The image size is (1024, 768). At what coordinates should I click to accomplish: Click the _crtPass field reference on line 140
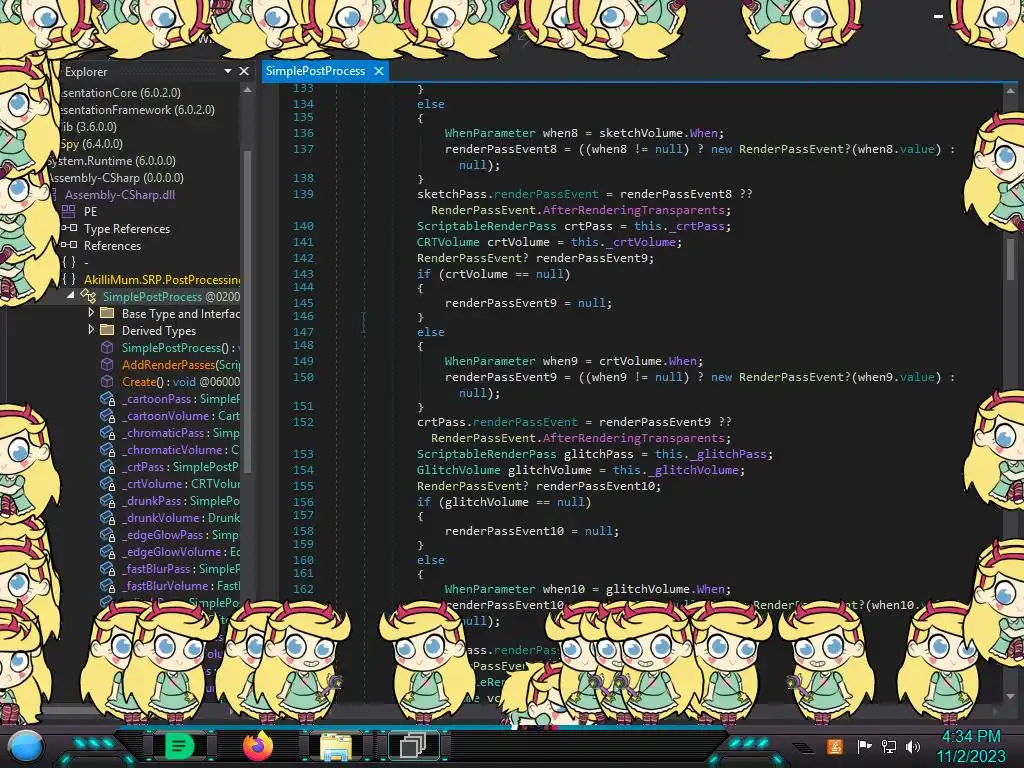coord(697,226)
